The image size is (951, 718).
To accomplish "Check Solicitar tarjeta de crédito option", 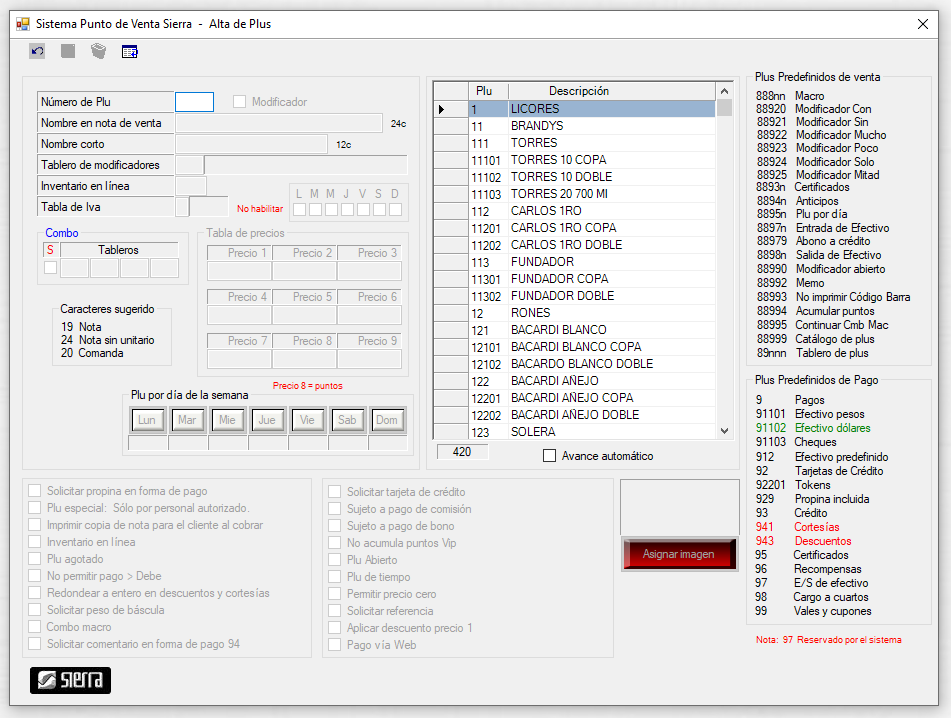I will point(336,492).
